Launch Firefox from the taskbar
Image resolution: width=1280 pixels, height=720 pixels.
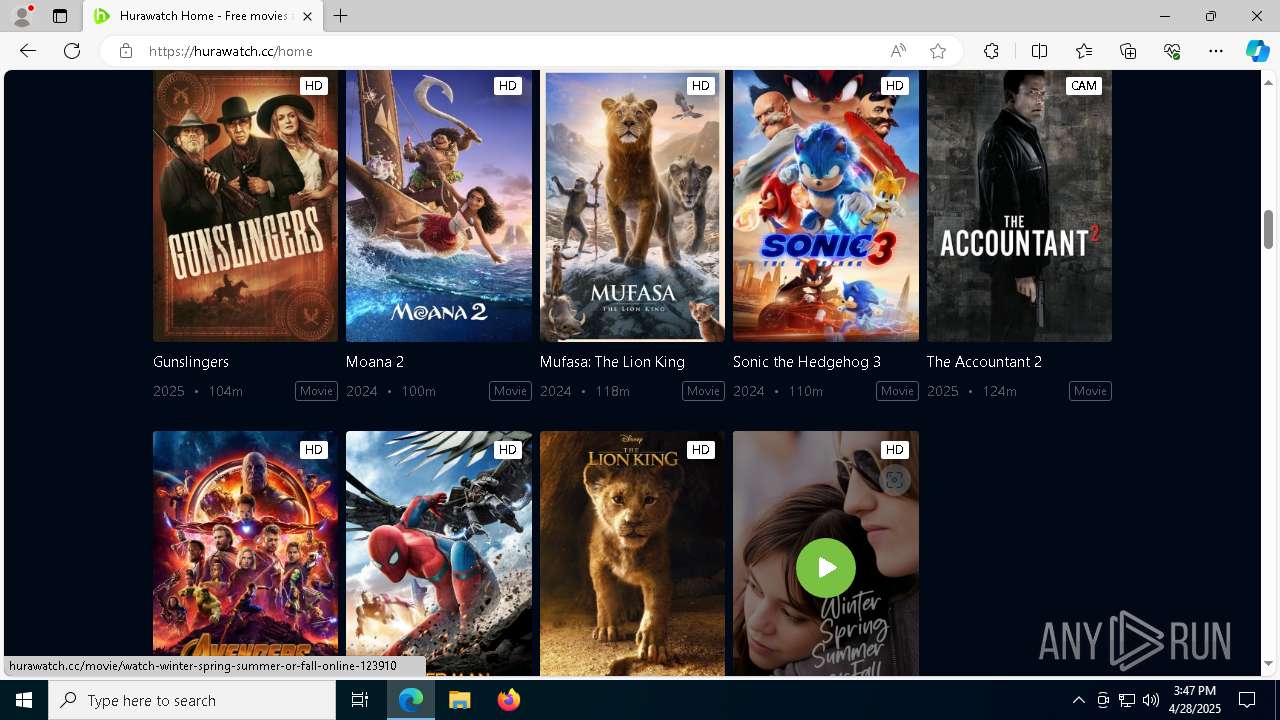[x=509, y=700]
